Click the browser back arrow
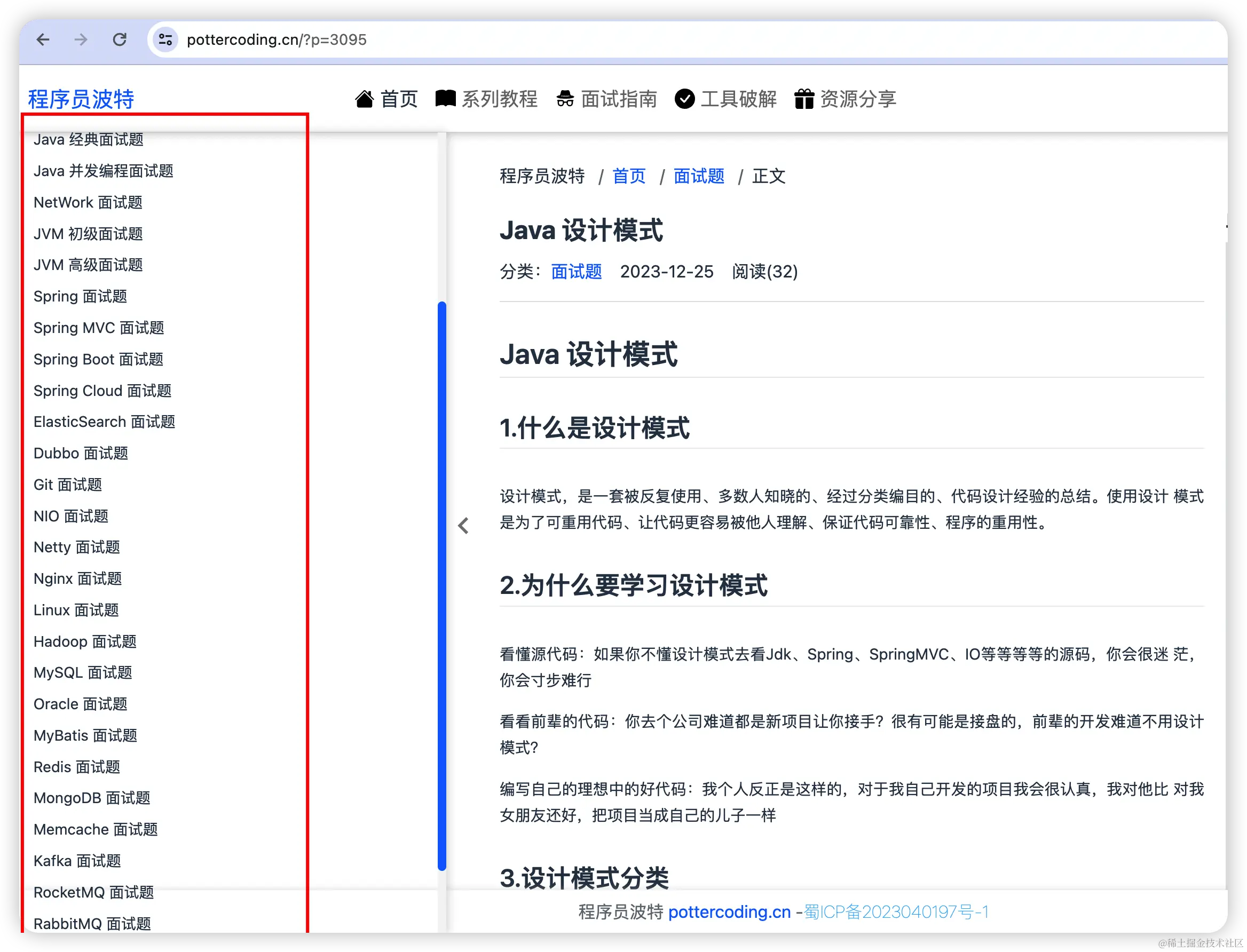The image size is (1247, 952). (43, 39)
